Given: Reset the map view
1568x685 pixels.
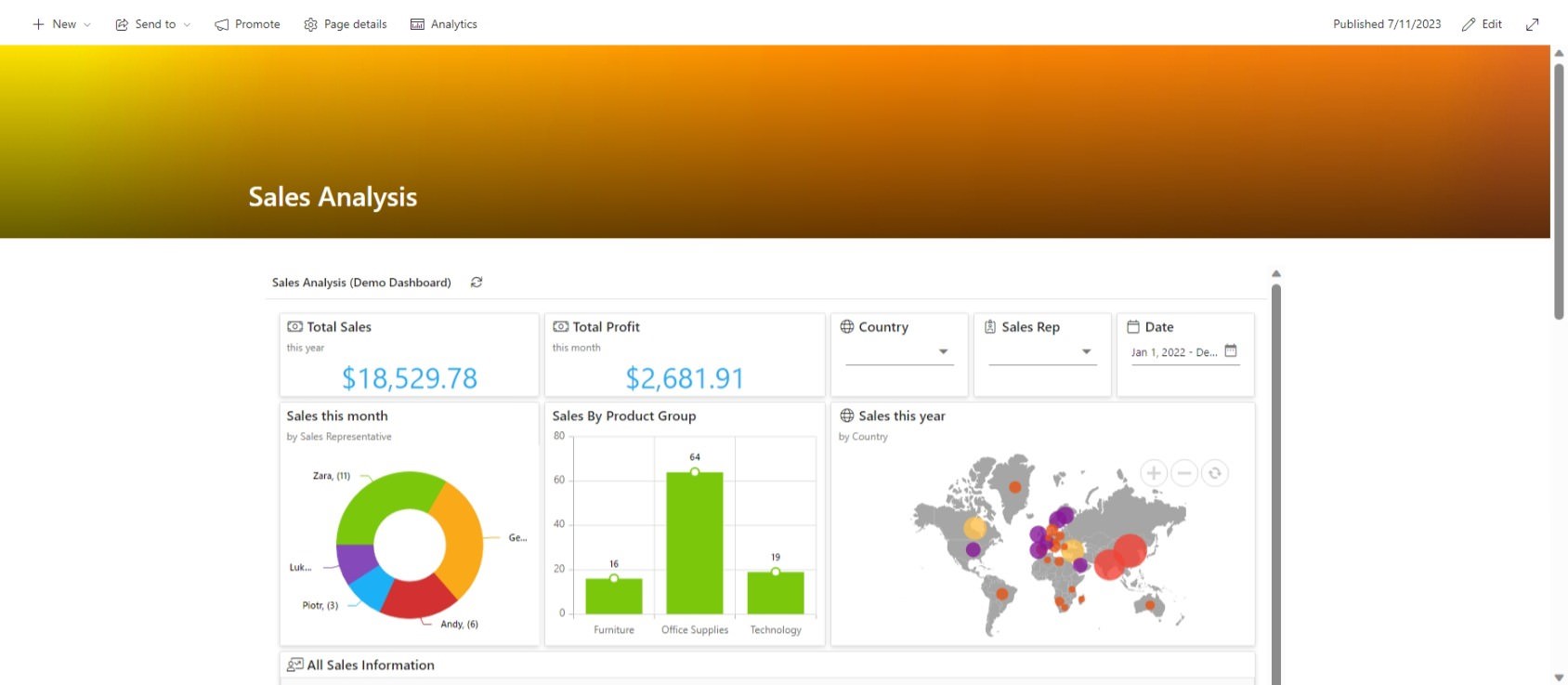Looking at the screenshot, I should point(1214,473).
